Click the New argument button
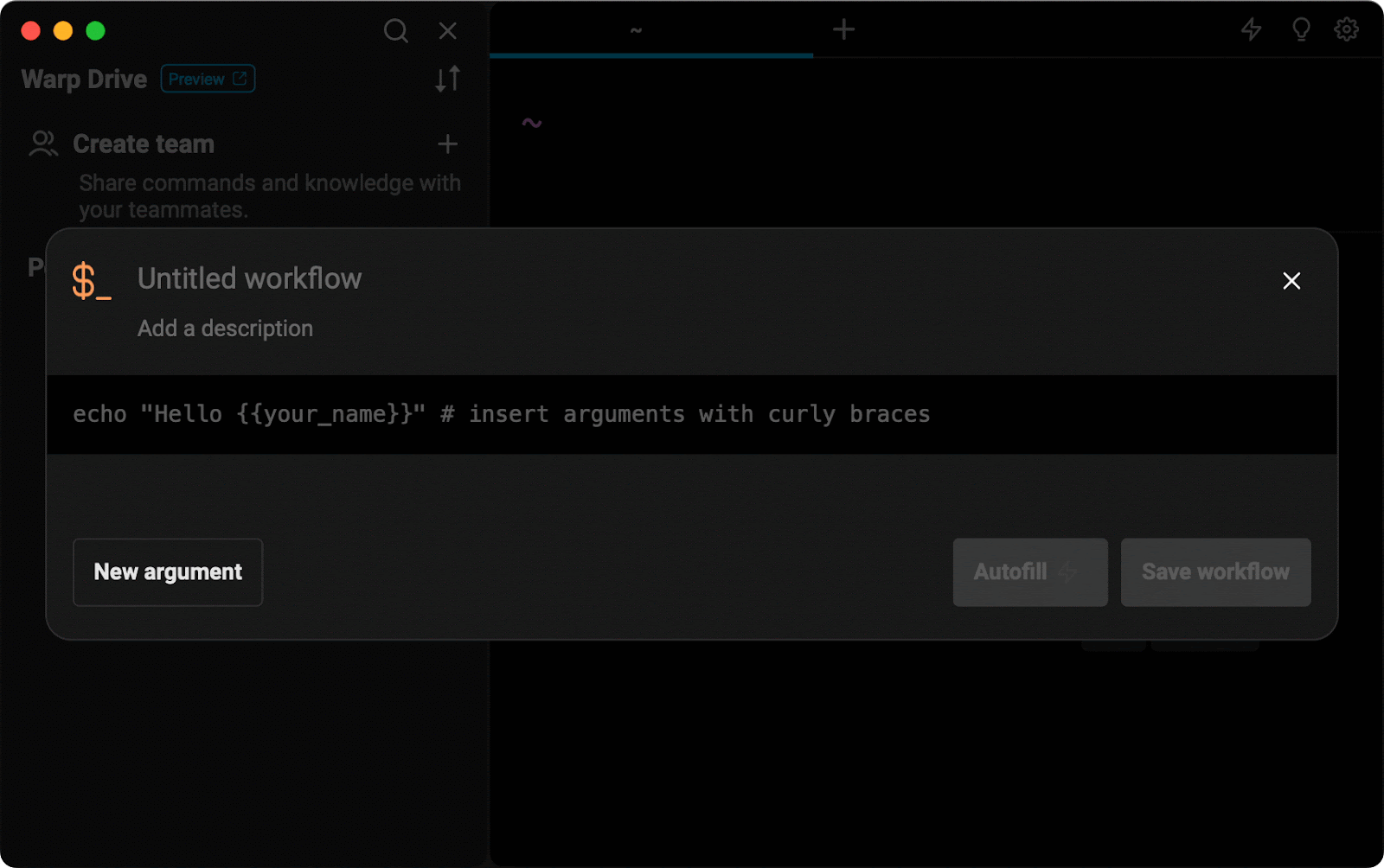The width and height of the screenshot is (1384, 868). pos(168,572)
